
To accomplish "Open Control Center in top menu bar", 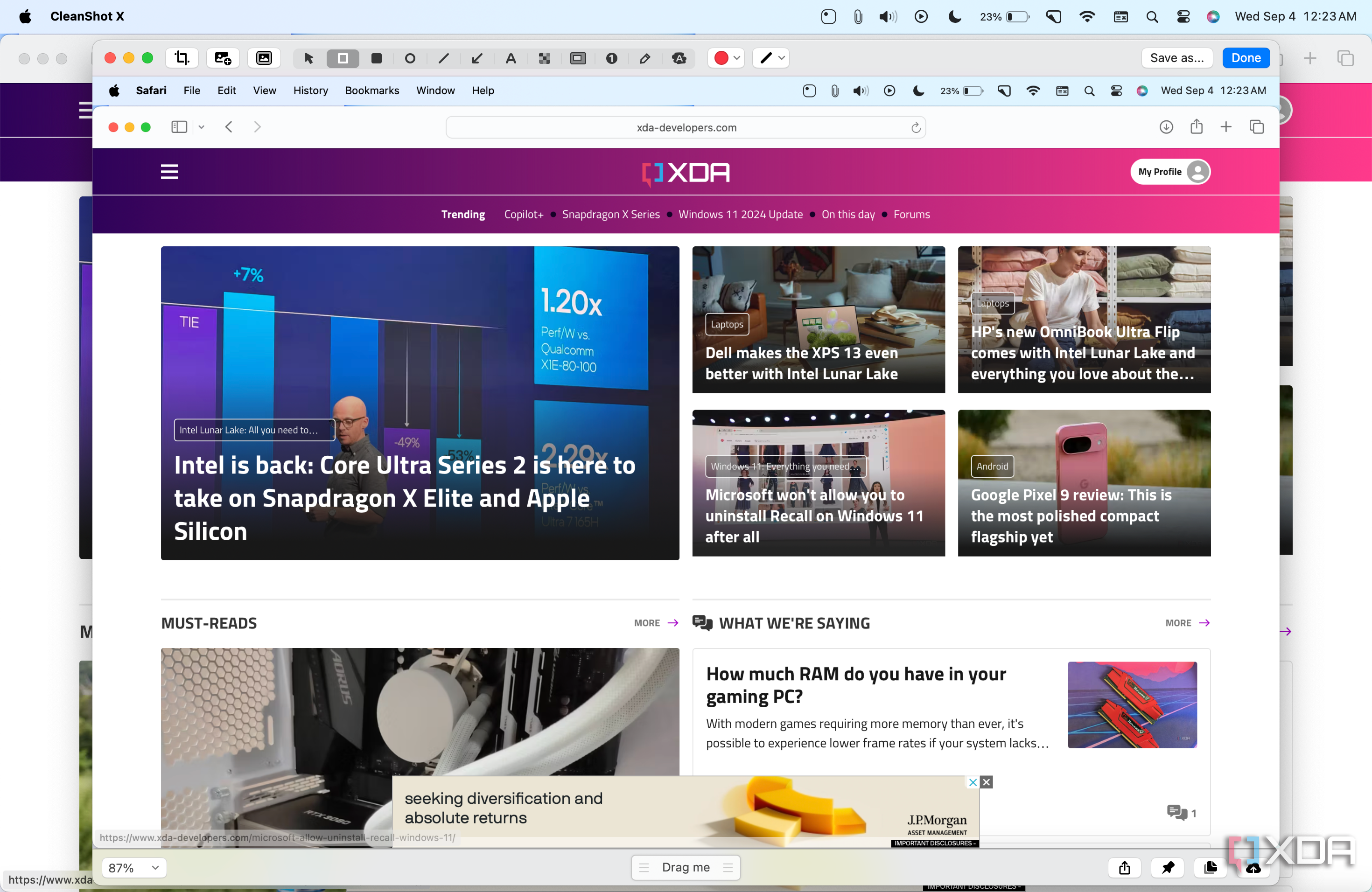I will [x=1183, y=16].
